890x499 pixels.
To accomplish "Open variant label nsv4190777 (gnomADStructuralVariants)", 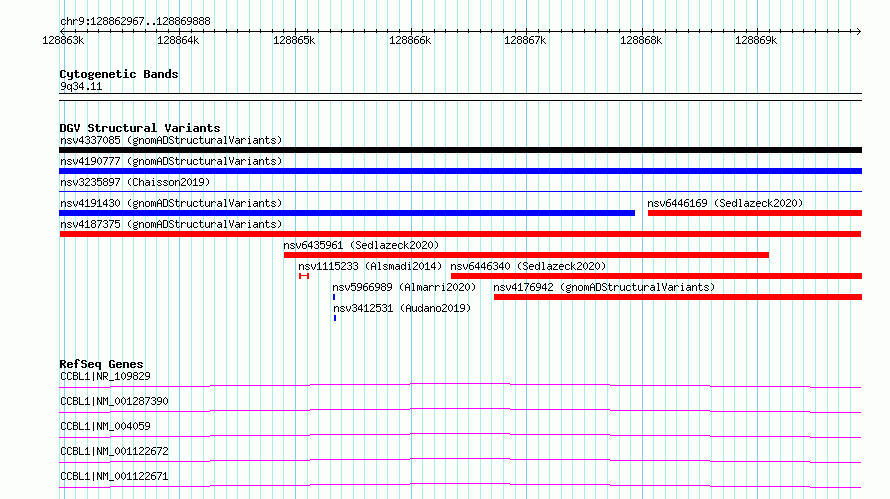I will [x=171, y=161].
